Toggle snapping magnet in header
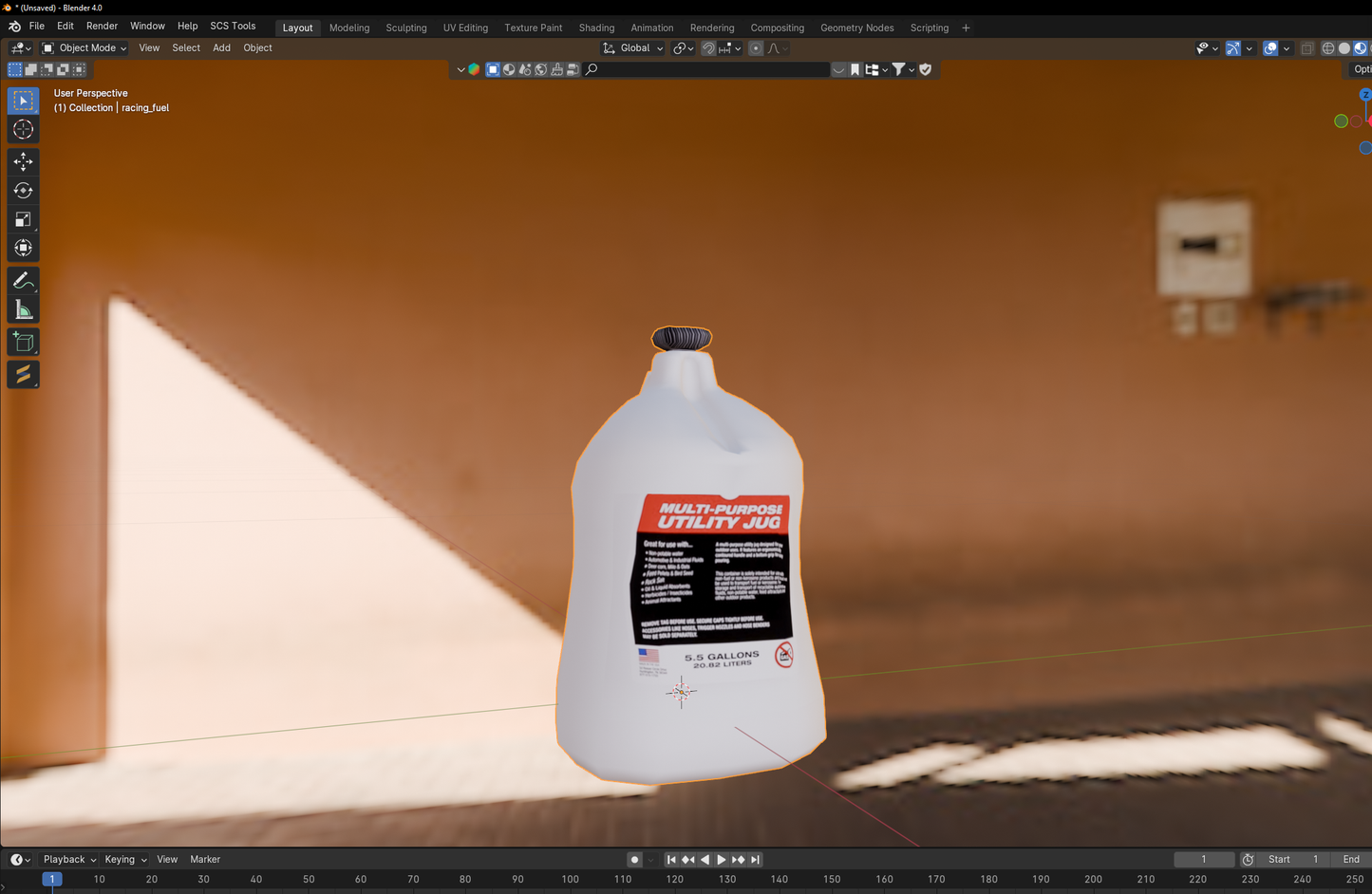Viewport: 1372px width, 894px height. coord(708,48)
